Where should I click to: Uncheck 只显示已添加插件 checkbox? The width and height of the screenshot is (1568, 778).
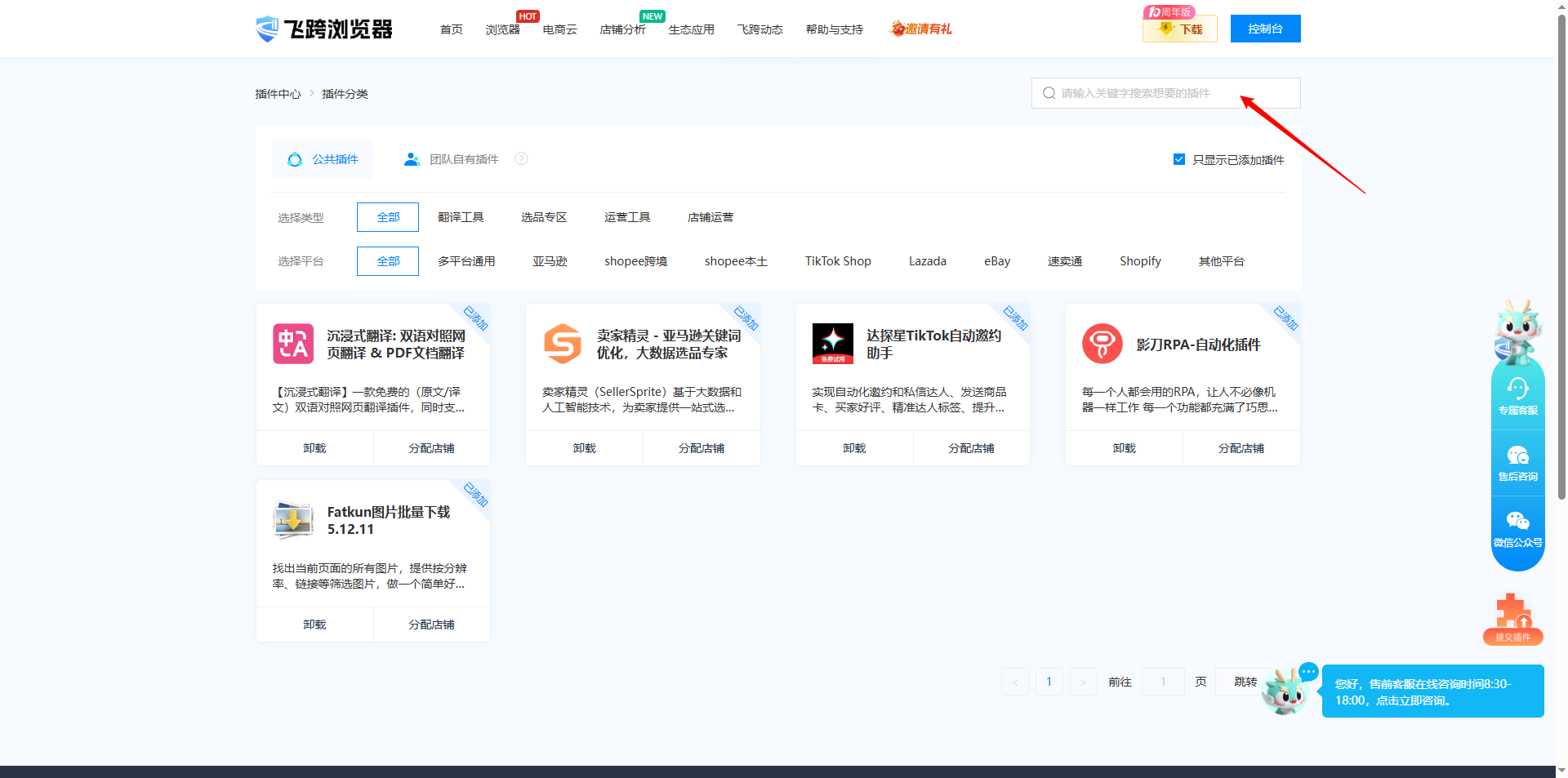coord(1178,159)
